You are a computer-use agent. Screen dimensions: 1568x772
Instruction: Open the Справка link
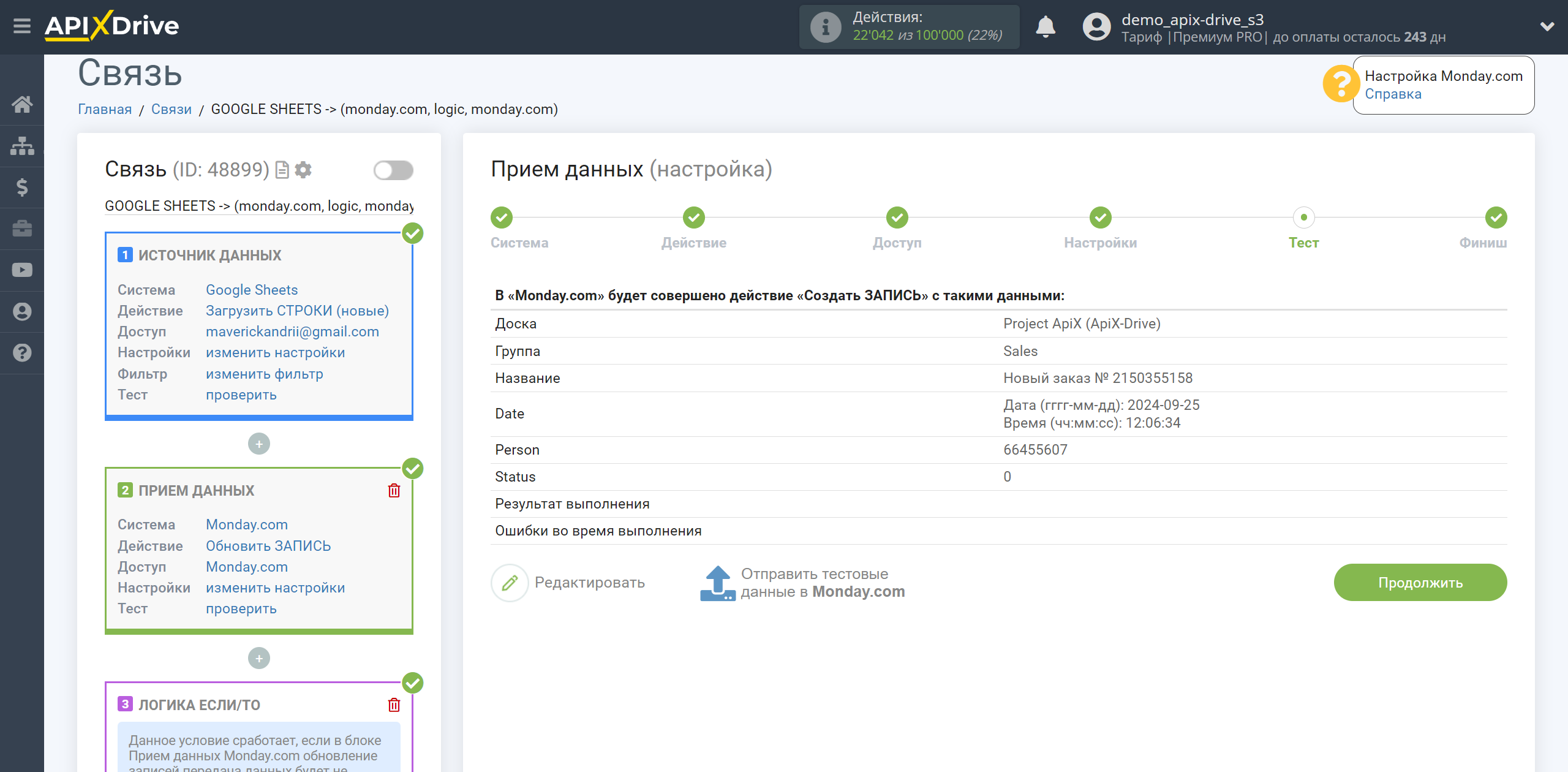click(x=1393, y=94)
